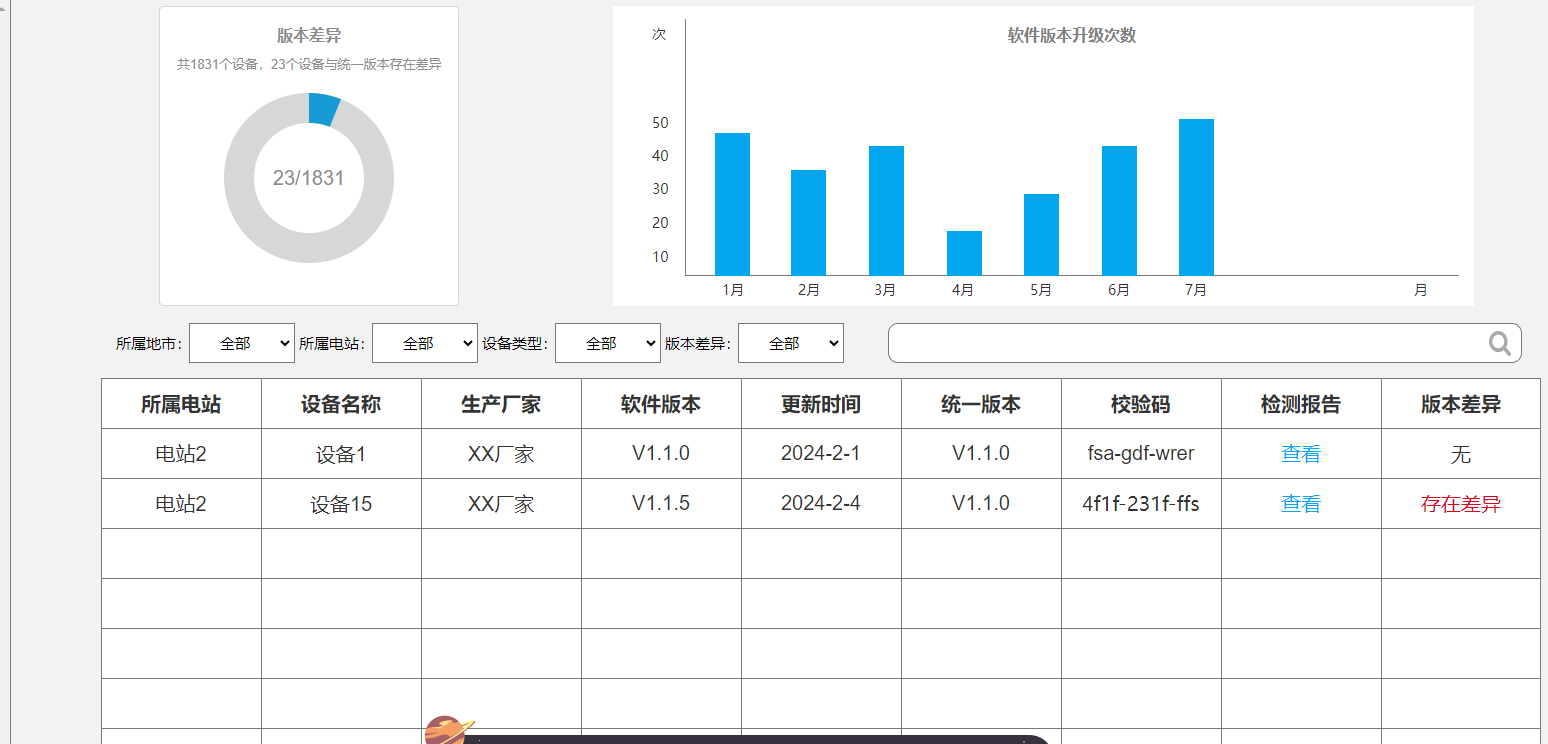
Task: Open the 所属地市 dropdown
Action: (242, 343)
